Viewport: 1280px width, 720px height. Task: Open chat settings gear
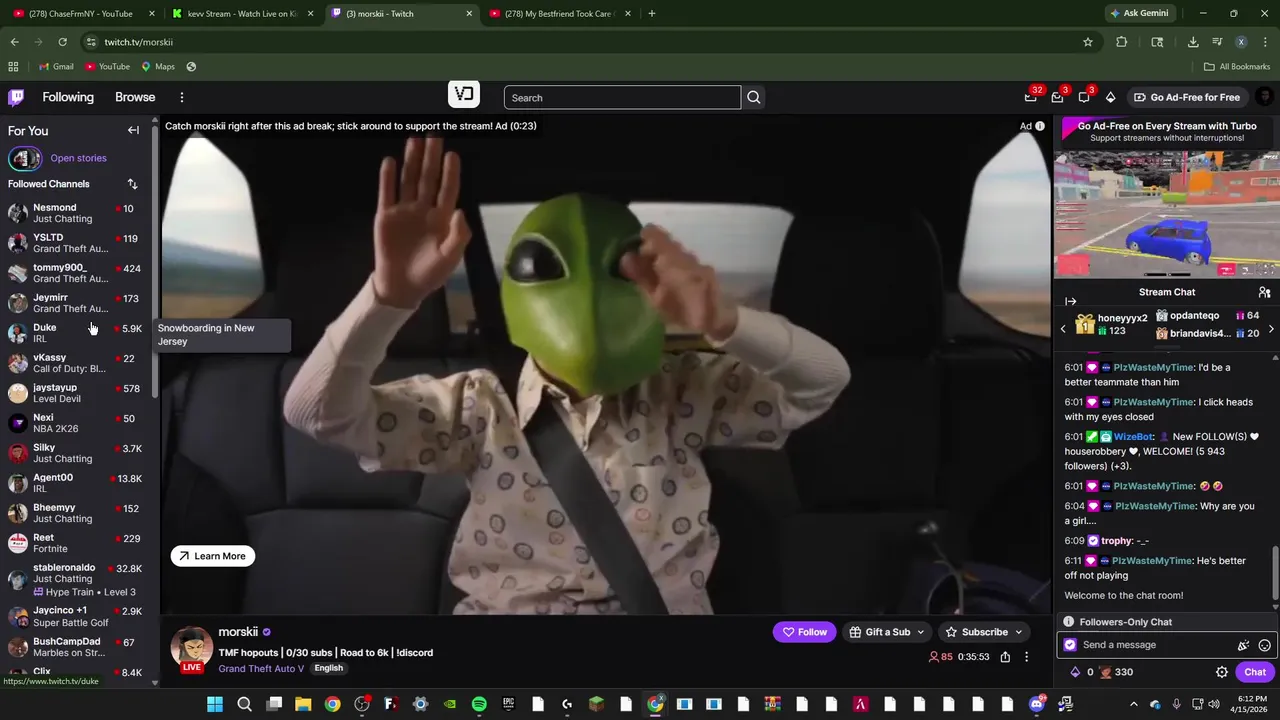tap(1221, 672)
